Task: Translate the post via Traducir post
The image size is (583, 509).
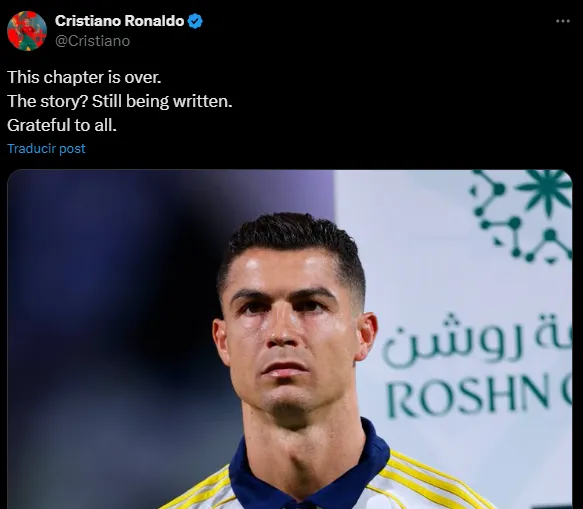Action: click(x=46, y=148)
